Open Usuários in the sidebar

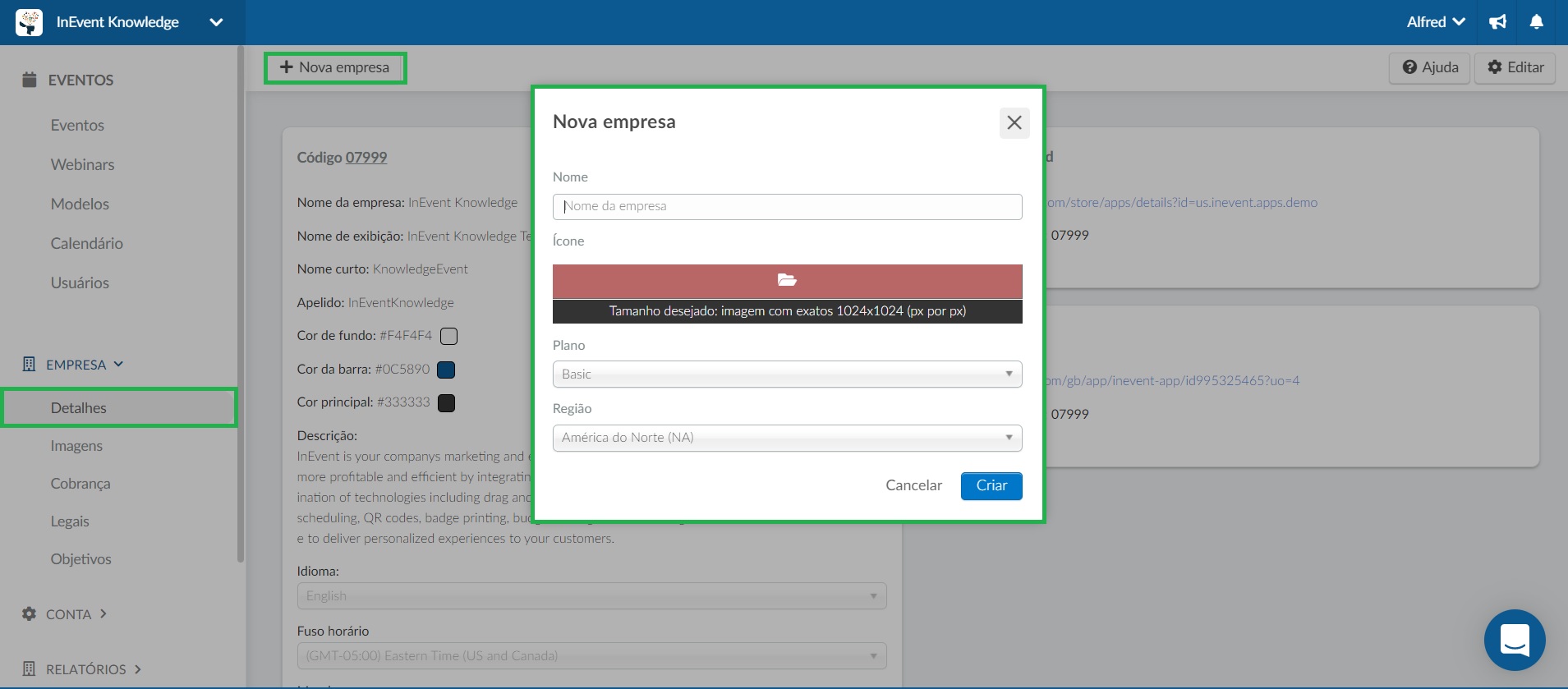[80, 282]
